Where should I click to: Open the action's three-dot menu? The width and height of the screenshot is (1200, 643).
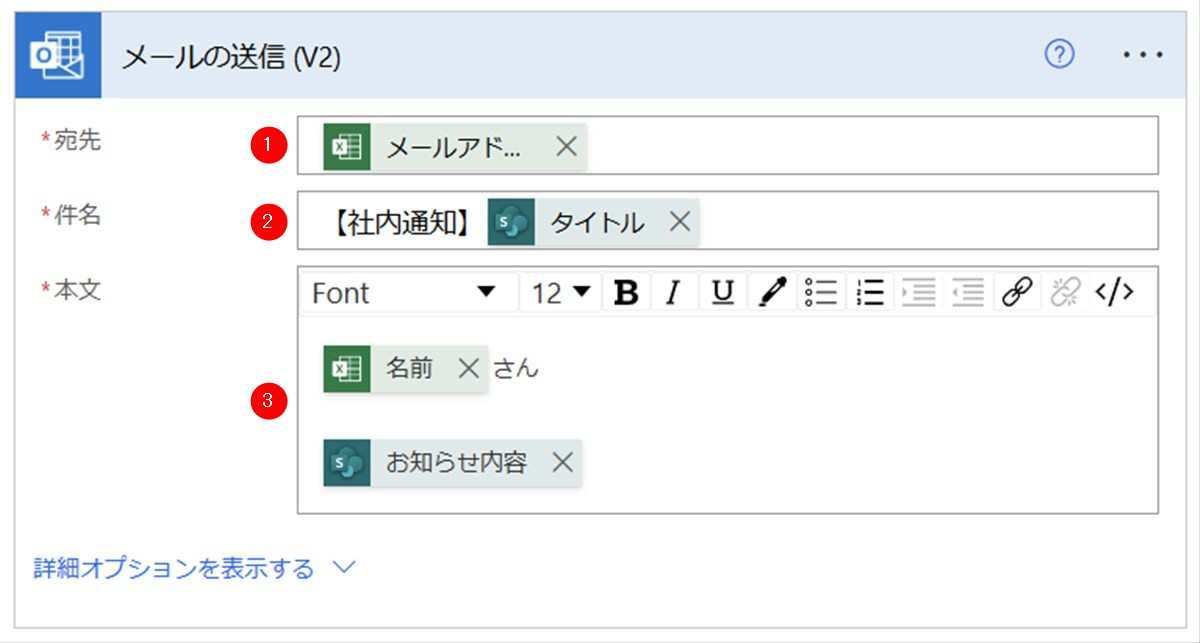tap(1143, 56)
